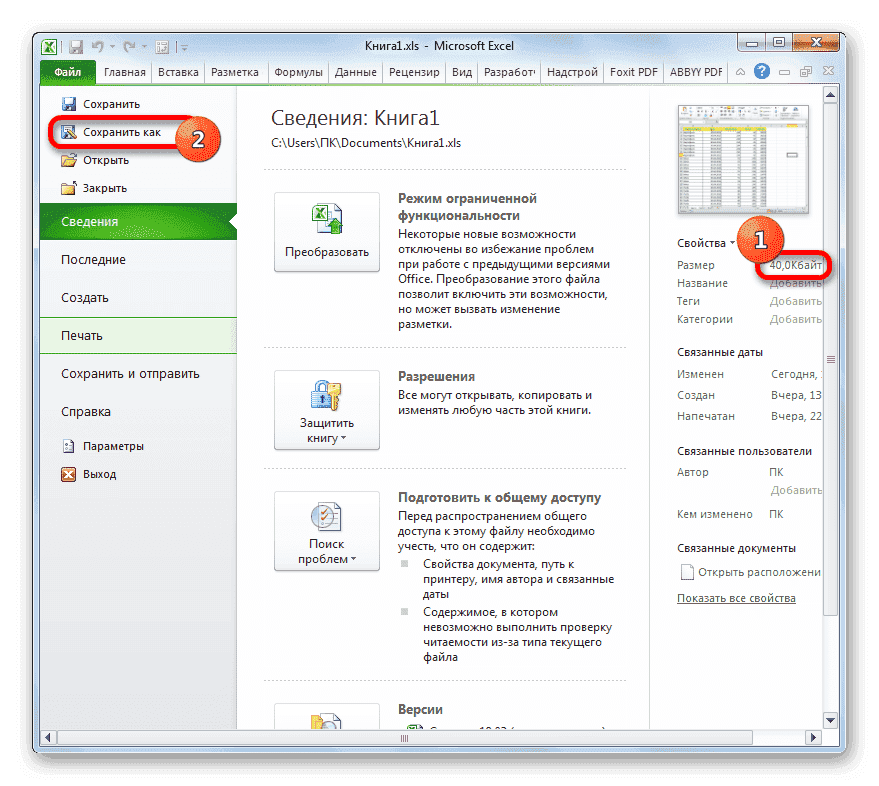Click the Показать все свойства link
879x786 pixels.
(x=735, y=597)
